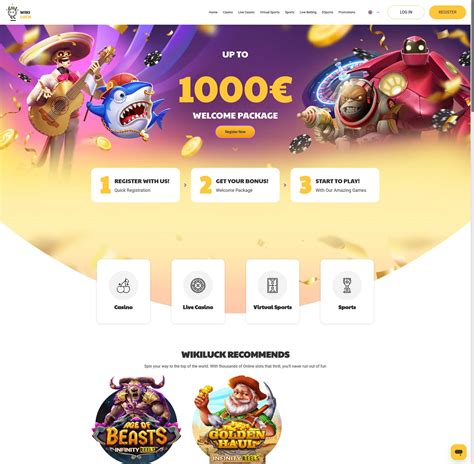Select the Virtual Sports field icon
This screenshot has width=474, height=464.
point(273,286)
